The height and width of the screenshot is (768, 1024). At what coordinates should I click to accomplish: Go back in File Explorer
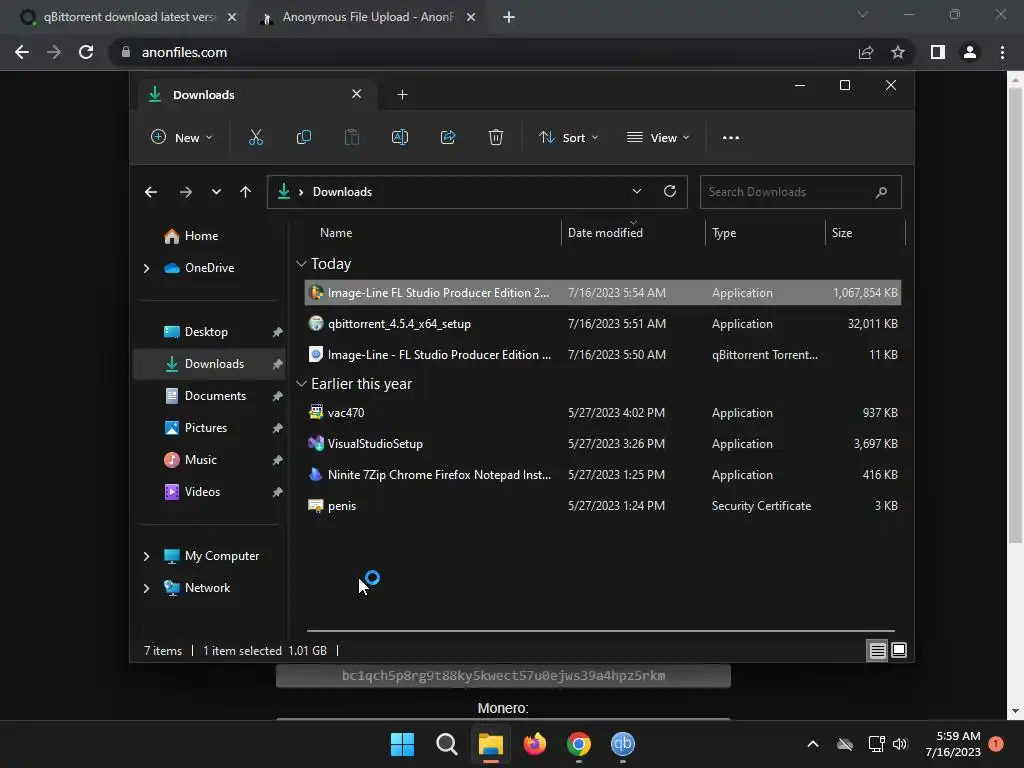tap(151, 192)
